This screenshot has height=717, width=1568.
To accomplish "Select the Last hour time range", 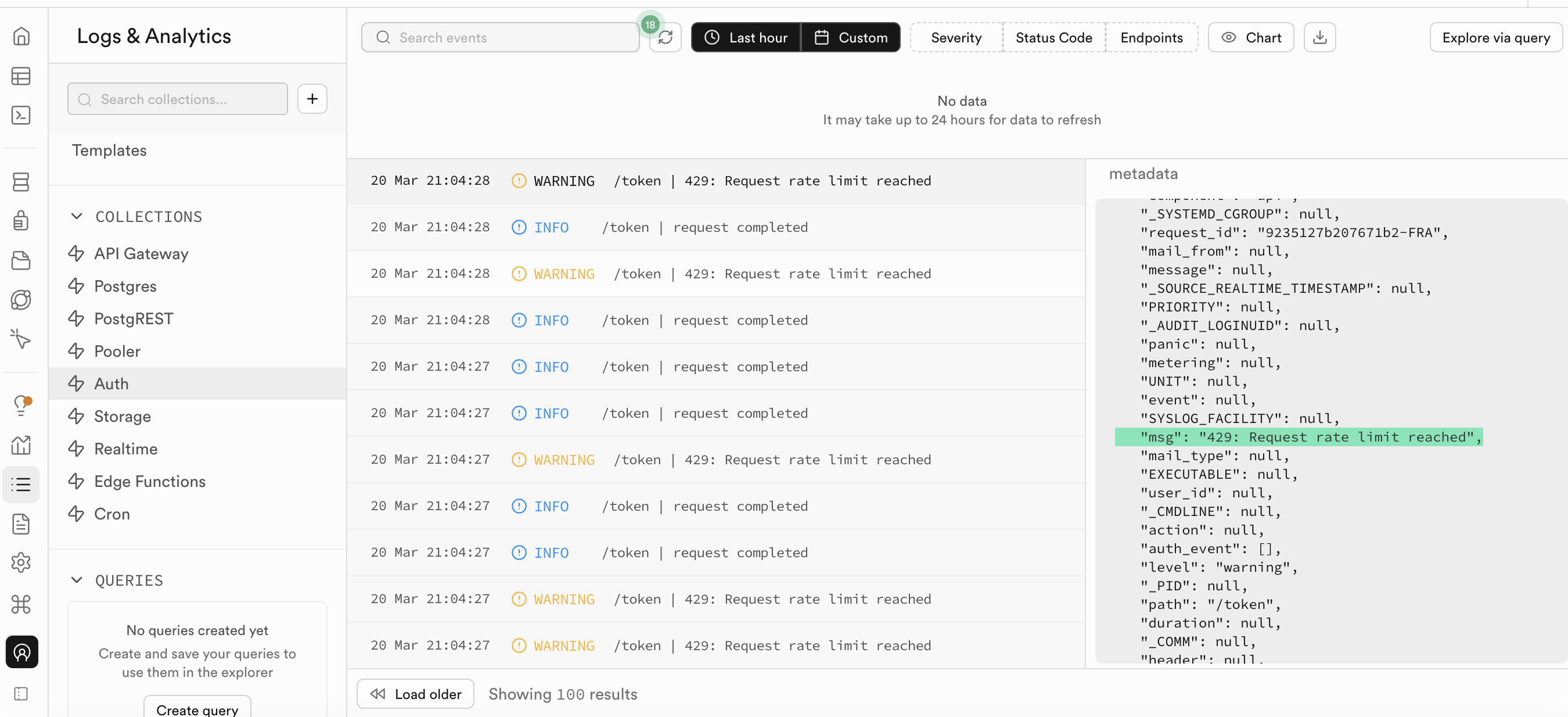I will coord(746,38).
